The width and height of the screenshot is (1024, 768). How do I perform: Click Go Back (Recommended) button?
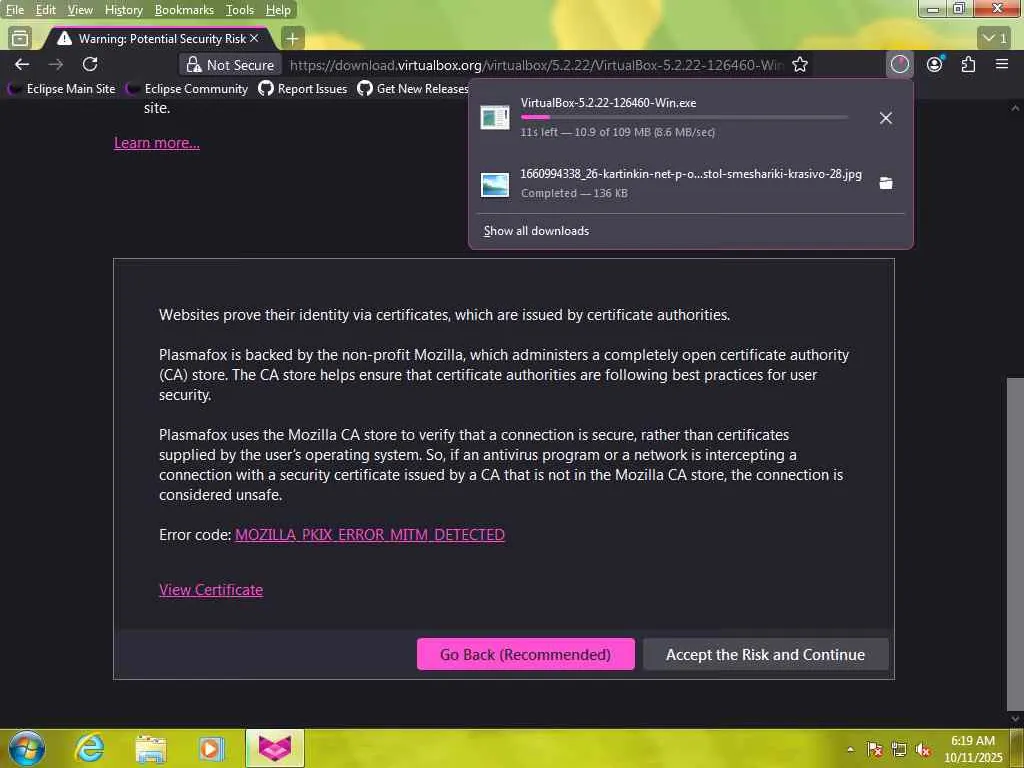click(x=526, y=654)
